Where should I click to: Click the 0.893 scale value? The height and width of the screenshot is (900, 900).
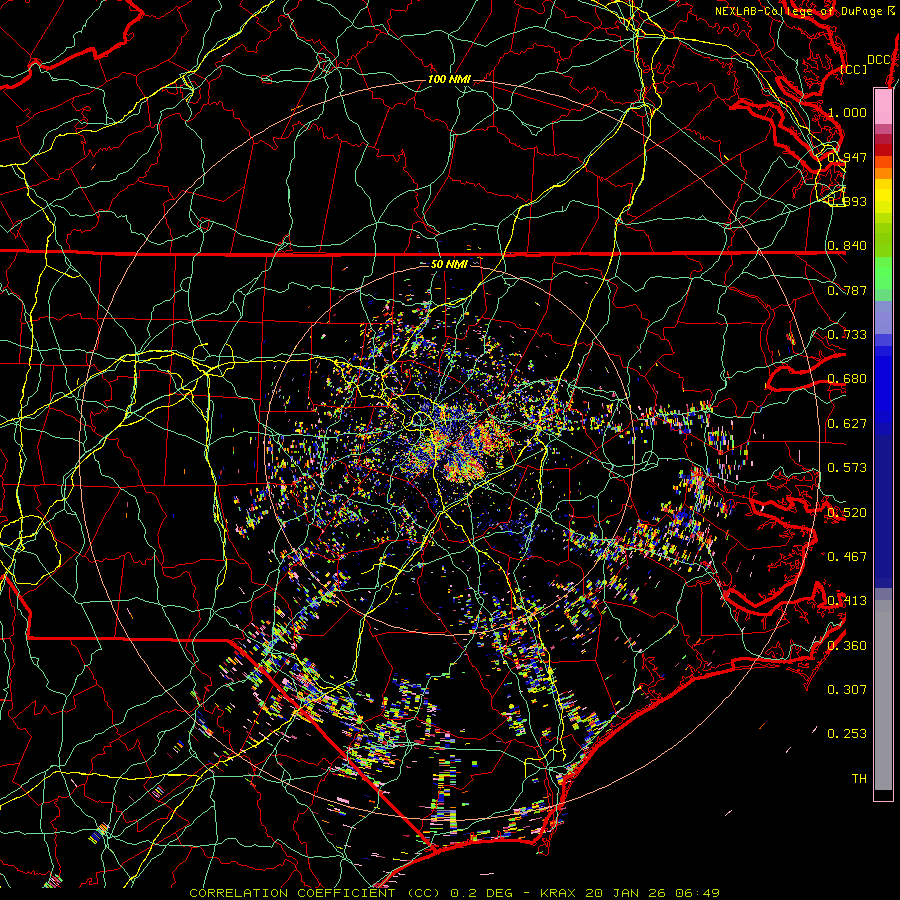point(847,201)
